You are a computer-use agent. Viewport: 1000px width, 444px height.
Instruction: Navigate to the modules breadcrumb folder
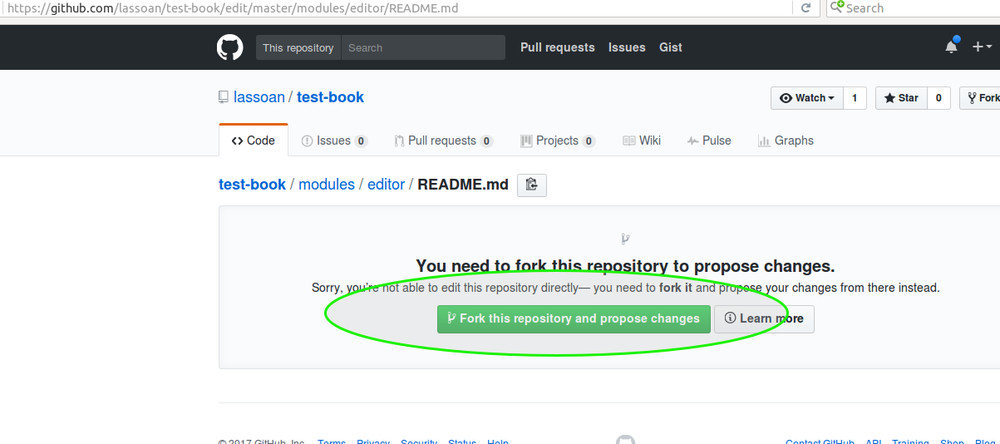coord(326,184)
